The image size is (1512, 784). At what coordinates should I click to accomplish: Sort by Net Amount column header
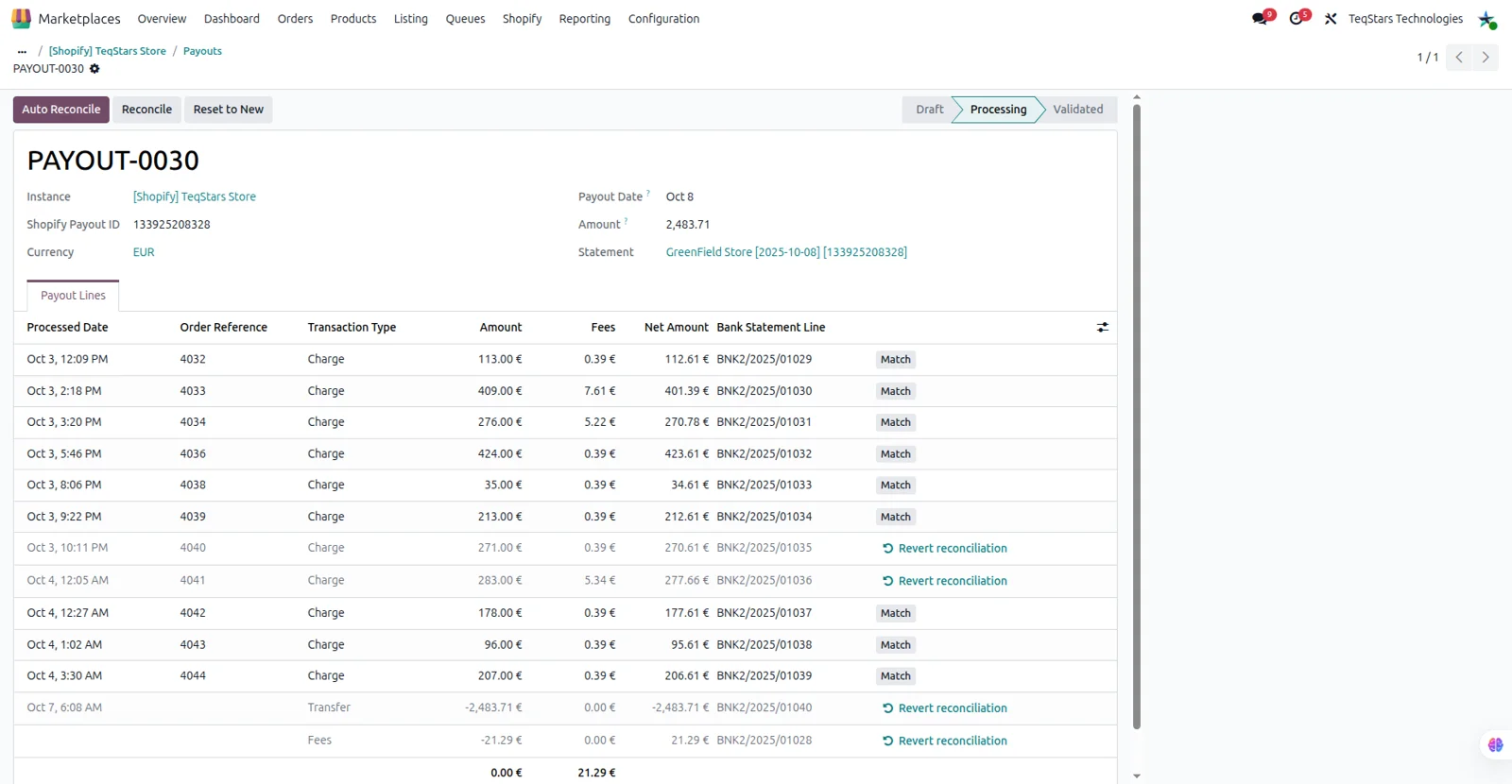[676, 328]
